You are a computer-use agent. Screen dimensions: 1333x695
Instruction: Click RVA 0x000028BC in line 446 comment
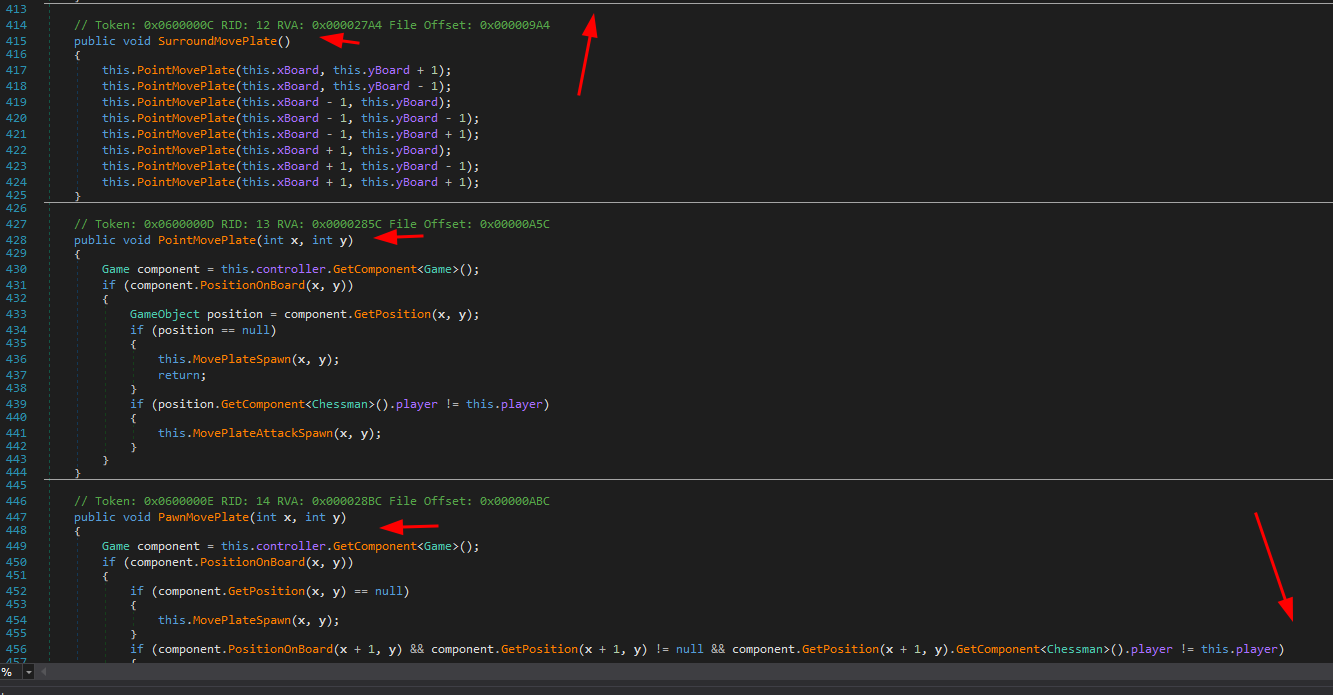(347, 501)
